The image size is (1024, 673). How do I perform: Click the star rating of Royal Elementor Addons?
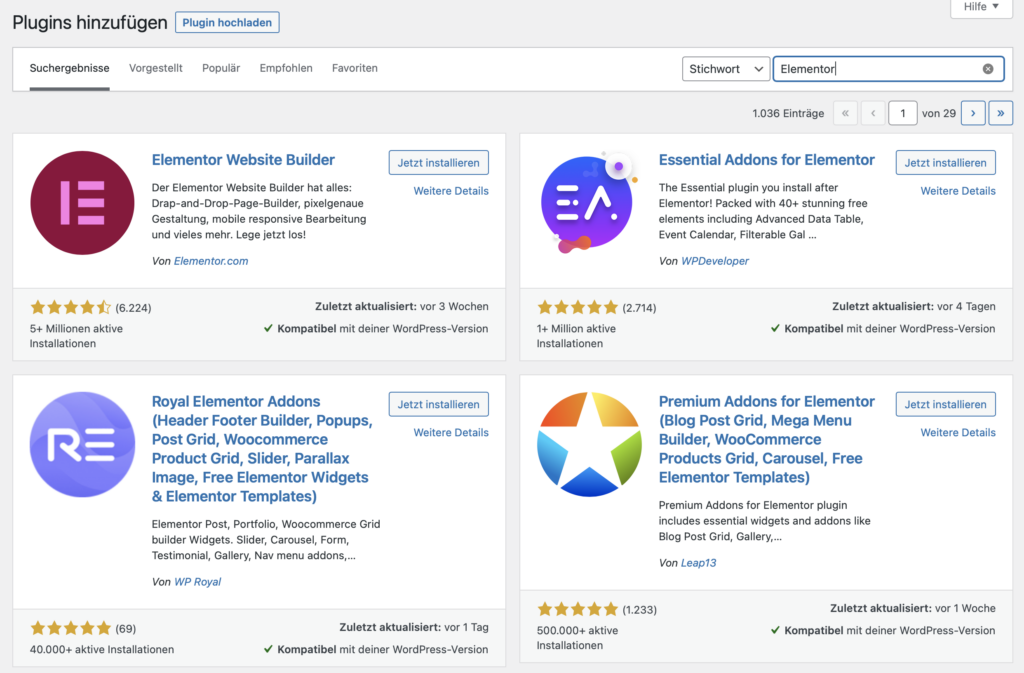coord(71,629)
